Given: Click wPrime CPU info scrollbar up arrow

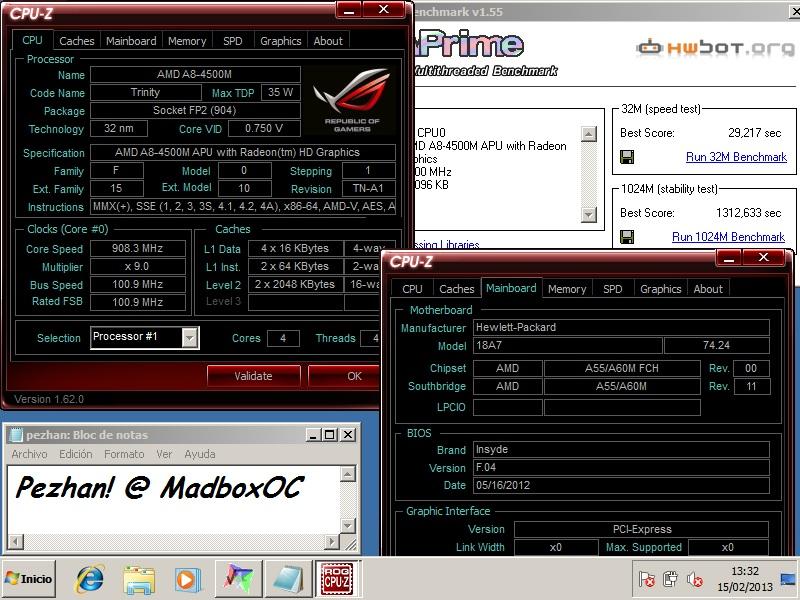Looking at the screenshot, I should (x=589, y=134).
